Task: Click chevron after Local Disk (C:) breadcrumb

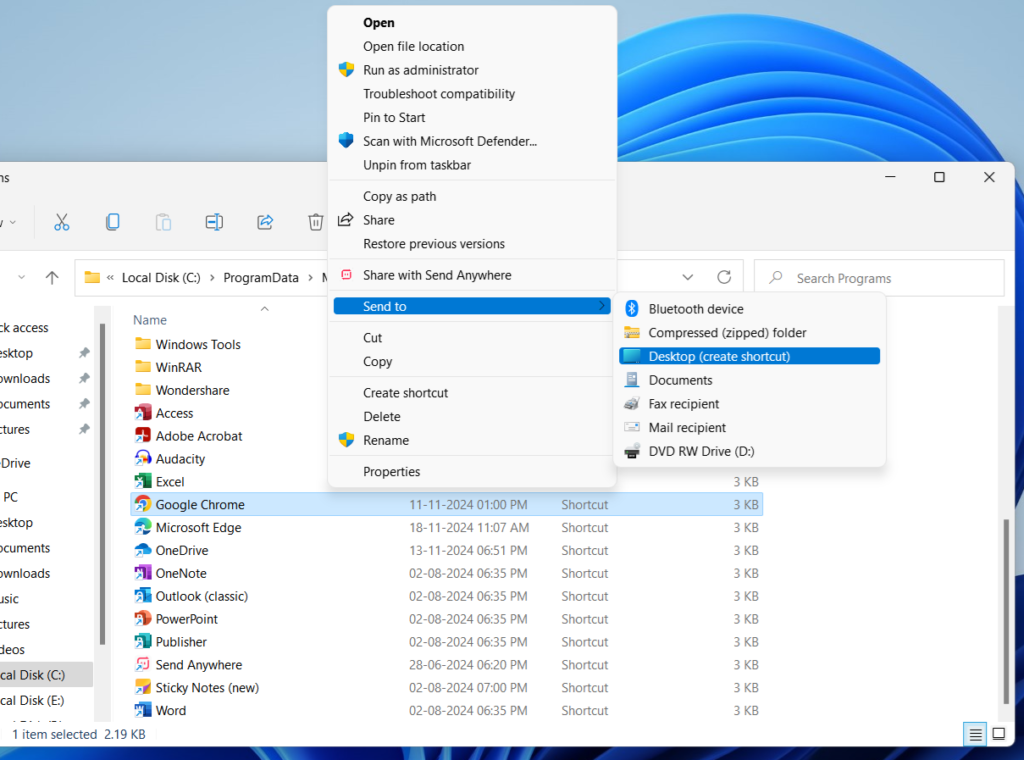Action: pos(212,278)
